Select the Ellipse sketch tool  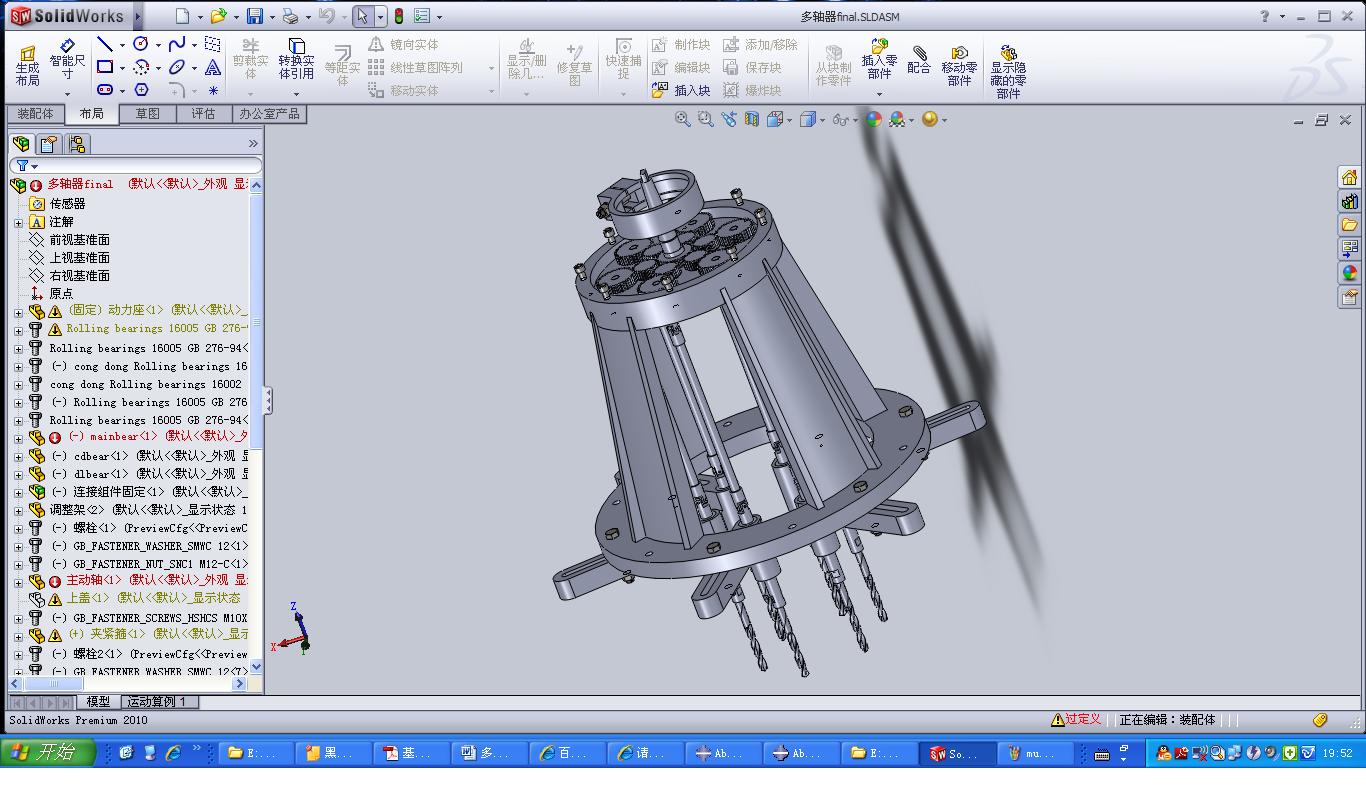point(176,67)
